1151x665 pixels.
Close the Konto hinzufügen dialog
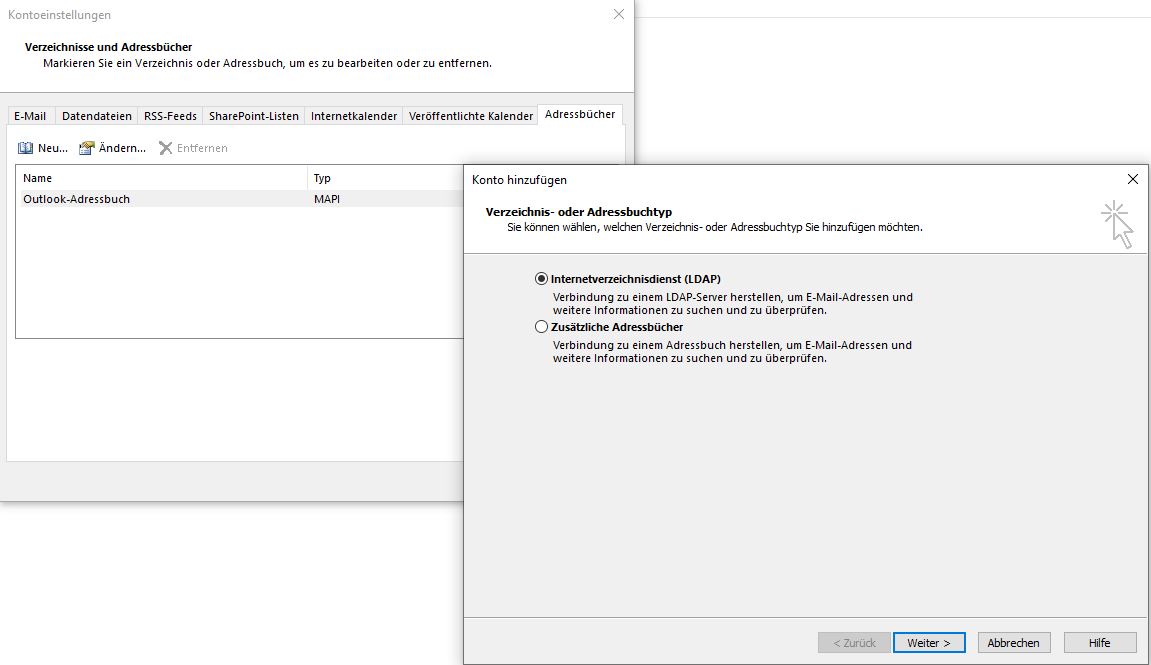pos(1132,180)
